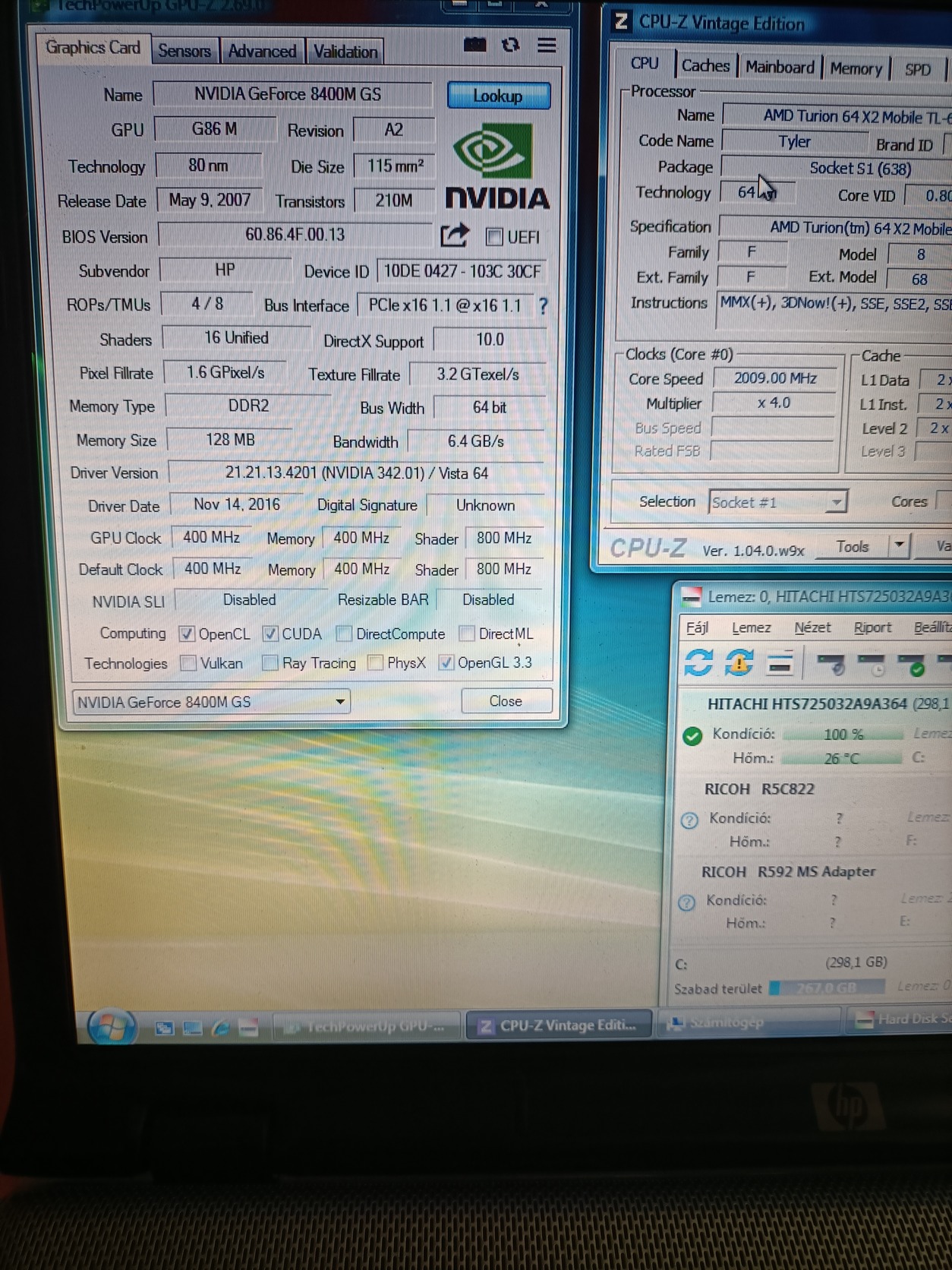
Task: Click the CPU-Z Tools button
Action: coord(852,546)
